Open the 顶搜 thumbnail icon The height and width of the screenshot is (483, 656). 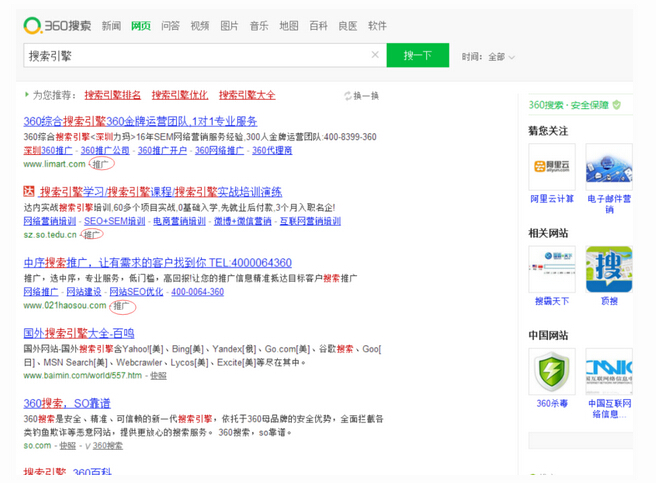tap(609, 269)
